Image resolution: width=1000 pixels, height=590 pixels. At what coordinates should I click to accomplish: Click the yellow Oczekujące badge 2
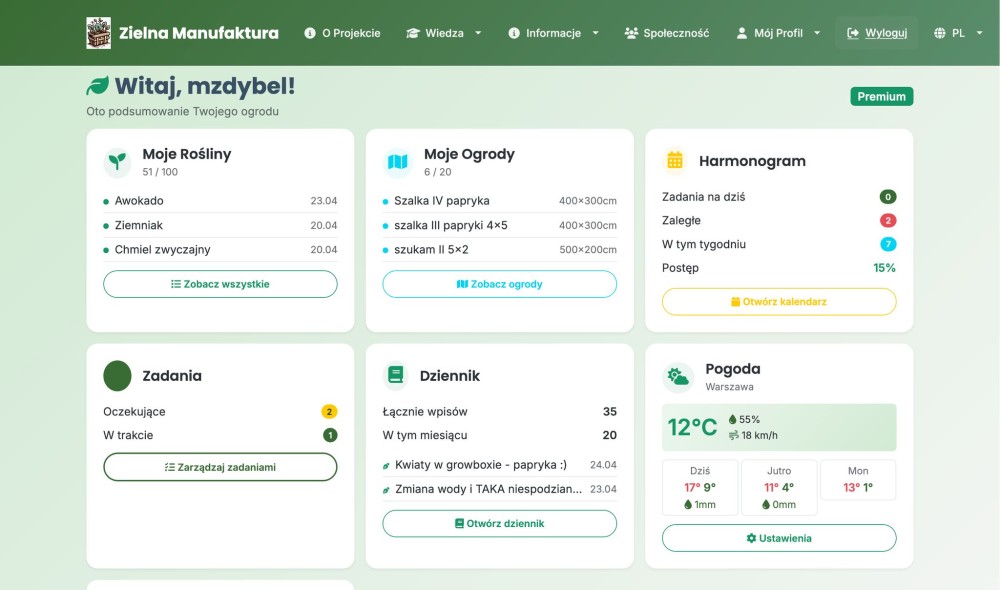click(x=329, y=411)
